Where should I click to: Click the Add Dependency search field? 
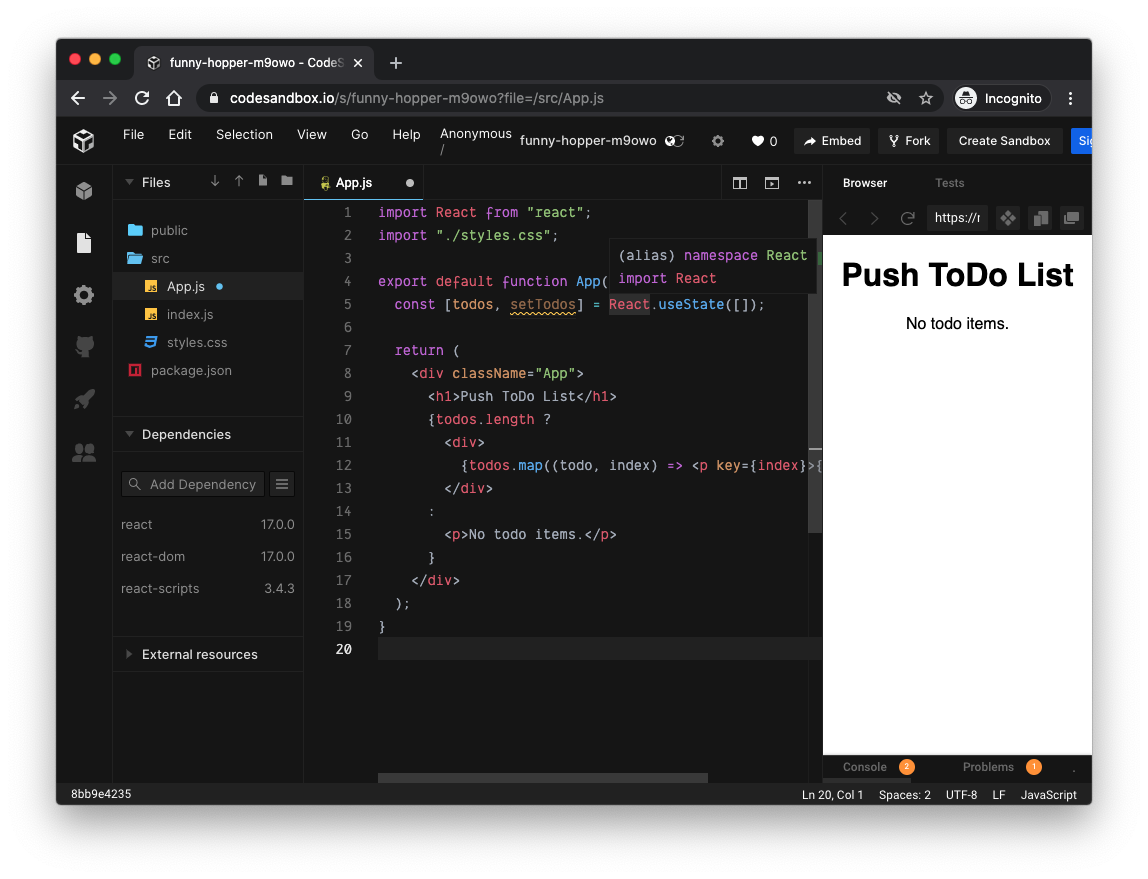tap(193, 485)
